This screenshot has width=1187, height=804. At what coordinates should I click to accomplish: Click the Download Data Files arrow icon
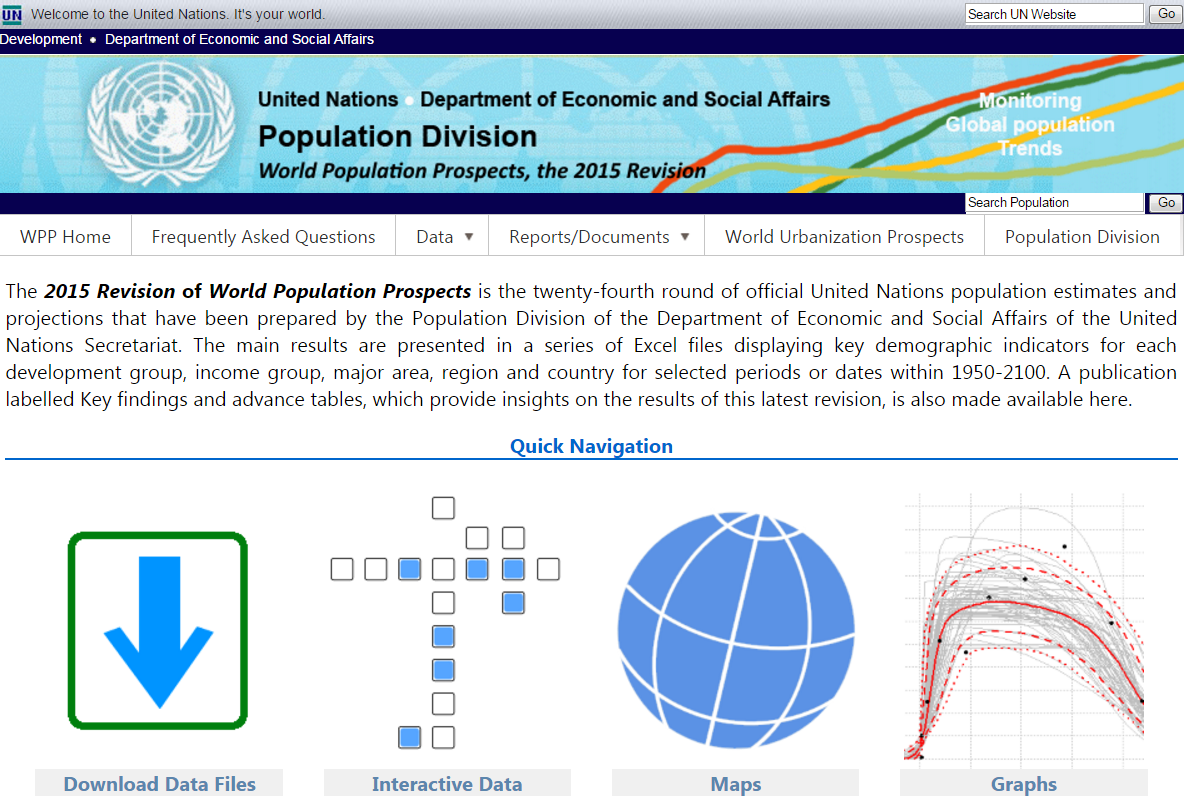[157, 630]
